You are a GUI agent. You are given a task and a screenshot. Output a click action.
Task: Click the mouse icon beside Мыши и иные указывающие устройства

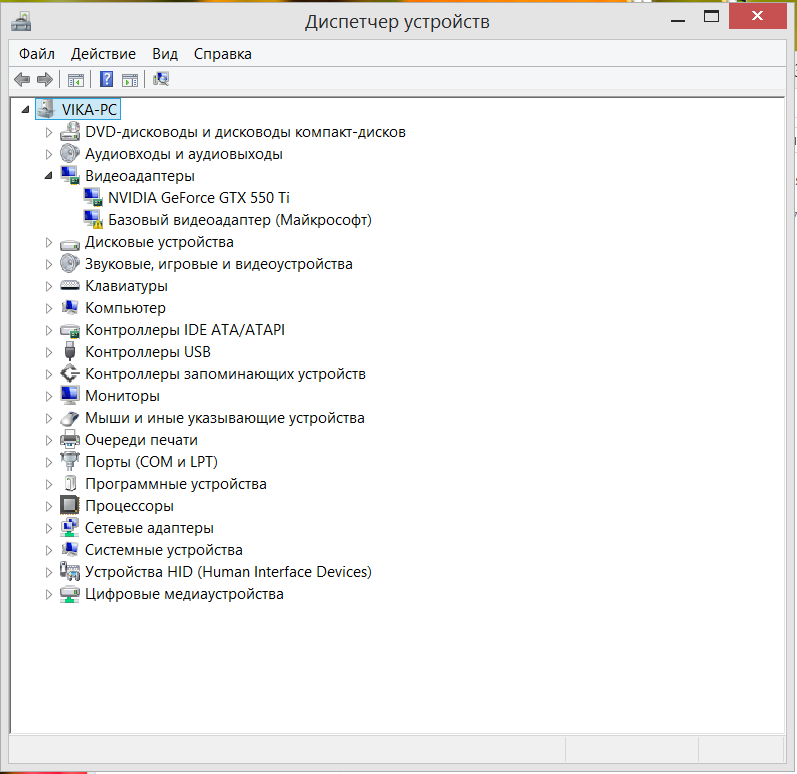[x=70, y=418]
